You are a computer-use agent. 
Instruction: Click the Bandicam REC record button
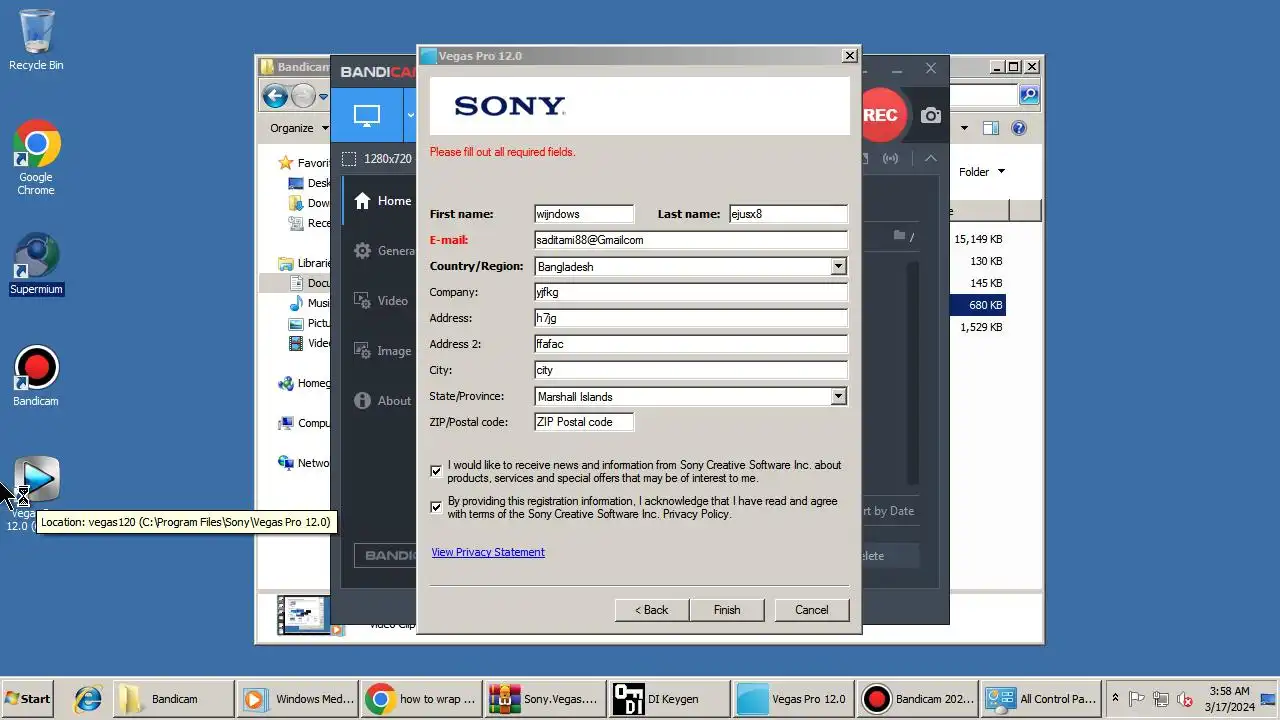pyautogui.click(x=880, y=115)
